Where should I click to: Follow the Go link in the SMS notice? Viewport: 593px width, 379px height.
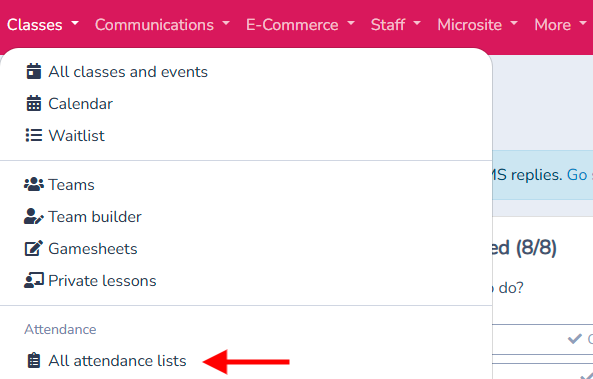coord(577,175)
